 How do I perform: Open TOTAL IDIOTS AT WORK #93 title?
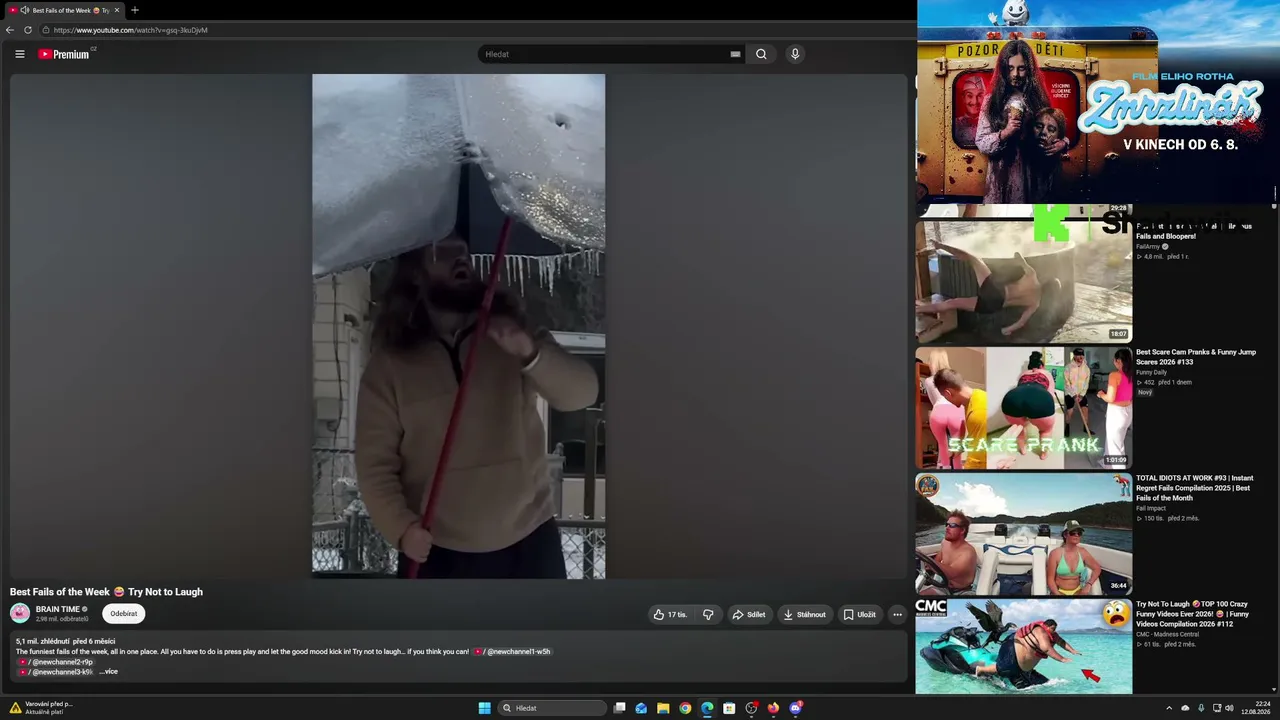click(1194, 488)
